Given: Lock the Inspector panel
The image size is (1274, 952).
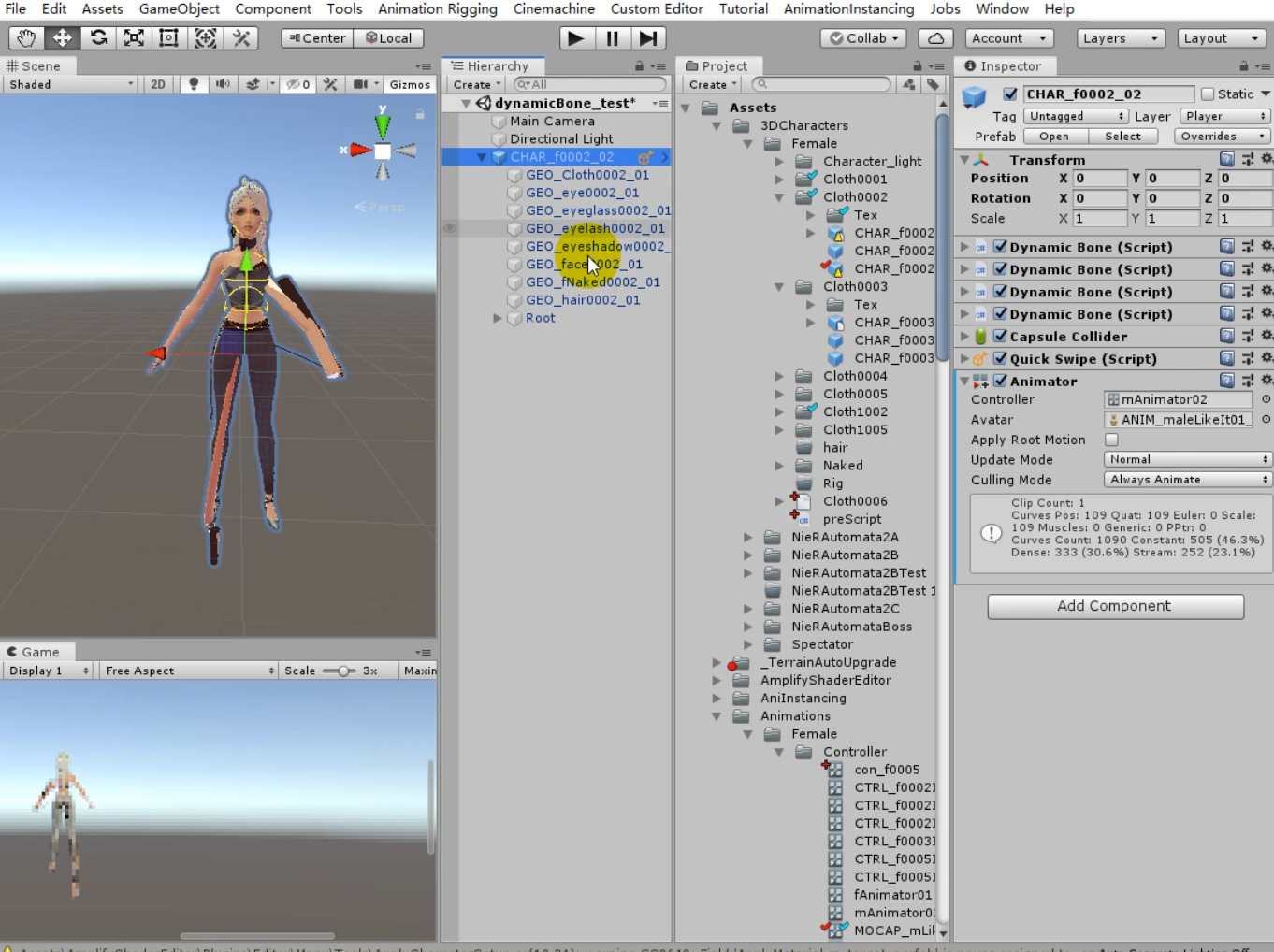Looking at the screenshot, I should click(x=1243, y=66).
